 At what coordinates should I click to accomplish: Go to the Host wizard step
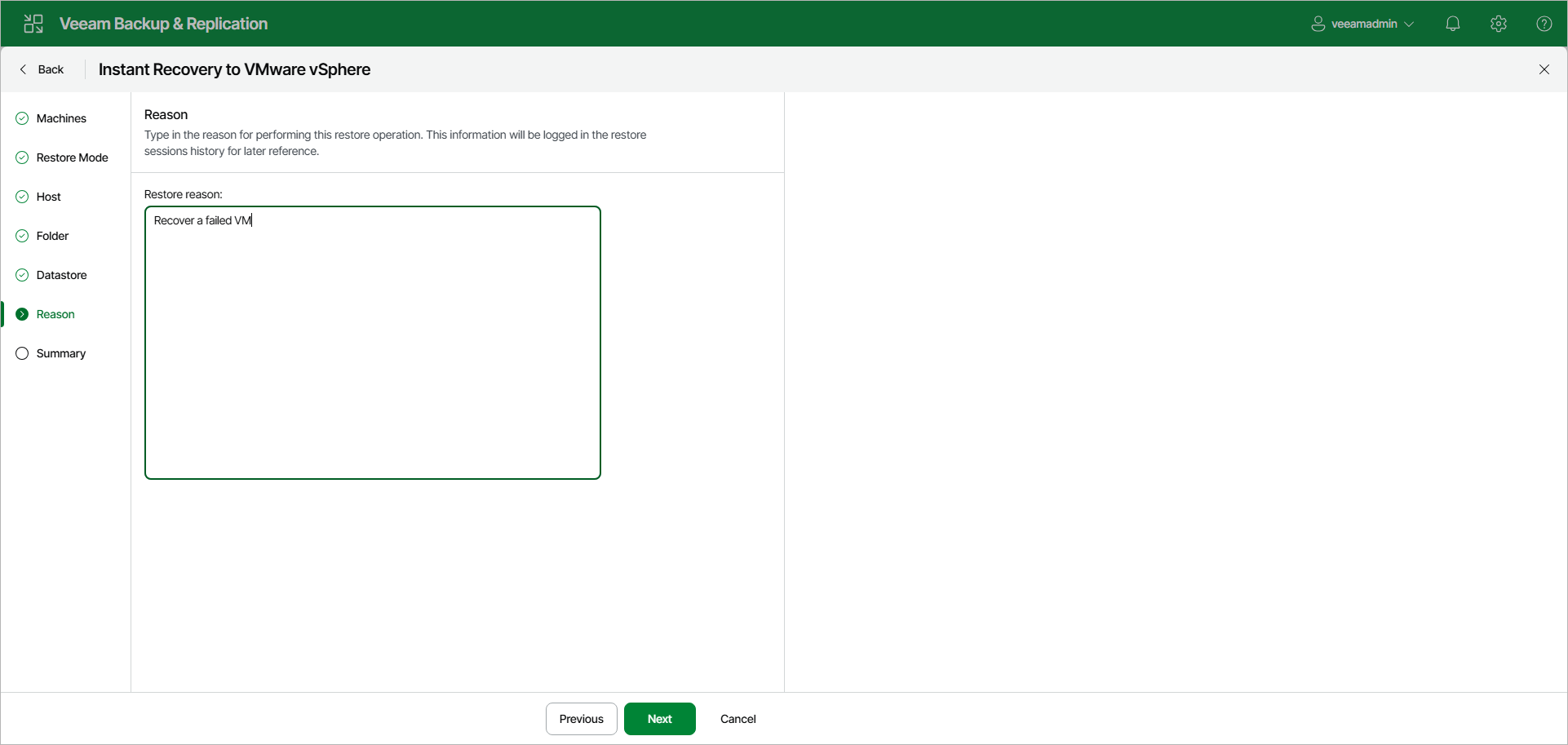pos(49,197)
